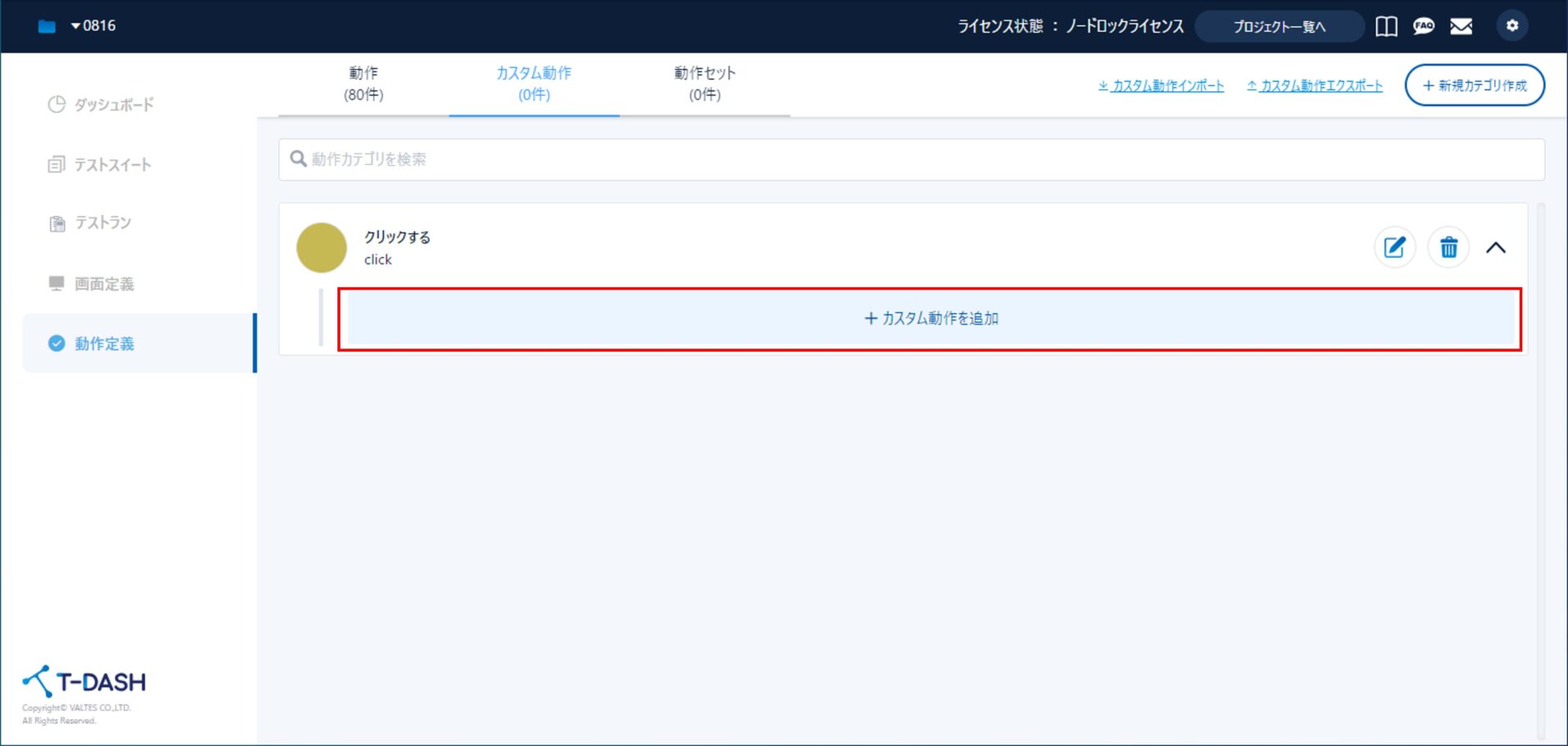Screen dimensions: 1568x746
Task: Click the 動作カテゴリを検索 search field
Action: click(x=911, y=159)
